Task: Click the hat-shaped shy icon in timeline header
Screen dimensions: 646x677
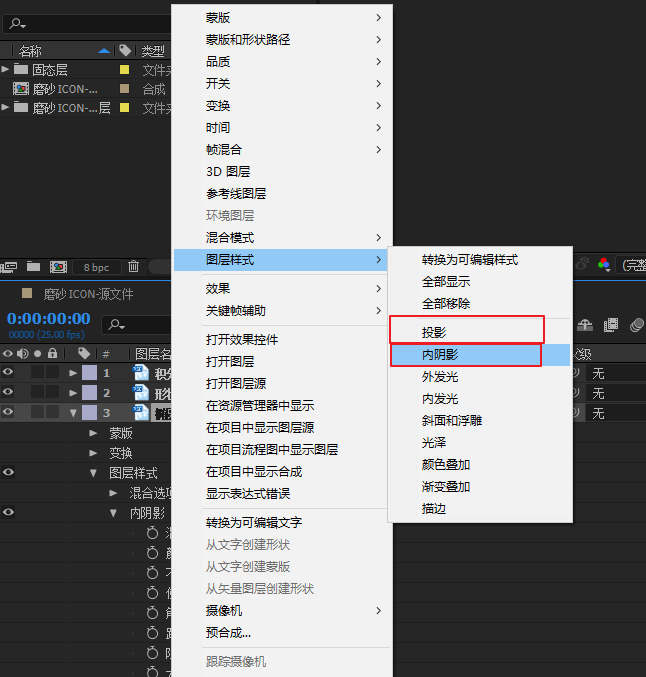Action: 585,325
